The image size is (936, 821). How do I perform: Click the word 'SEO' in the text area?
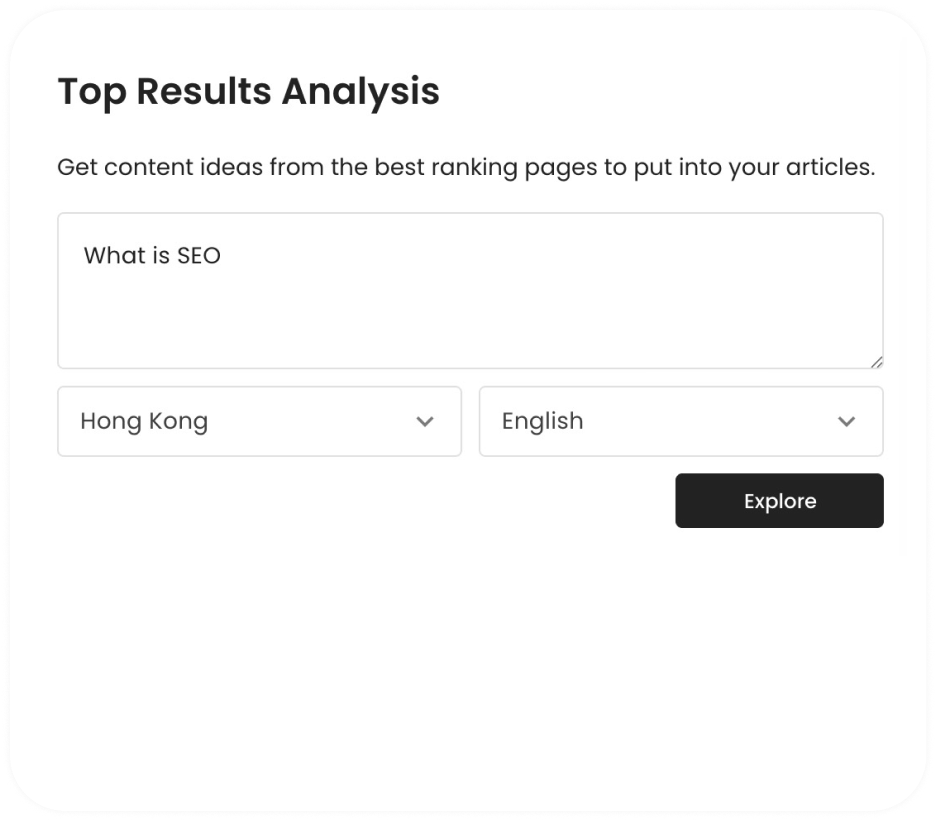tap(199, 256)
